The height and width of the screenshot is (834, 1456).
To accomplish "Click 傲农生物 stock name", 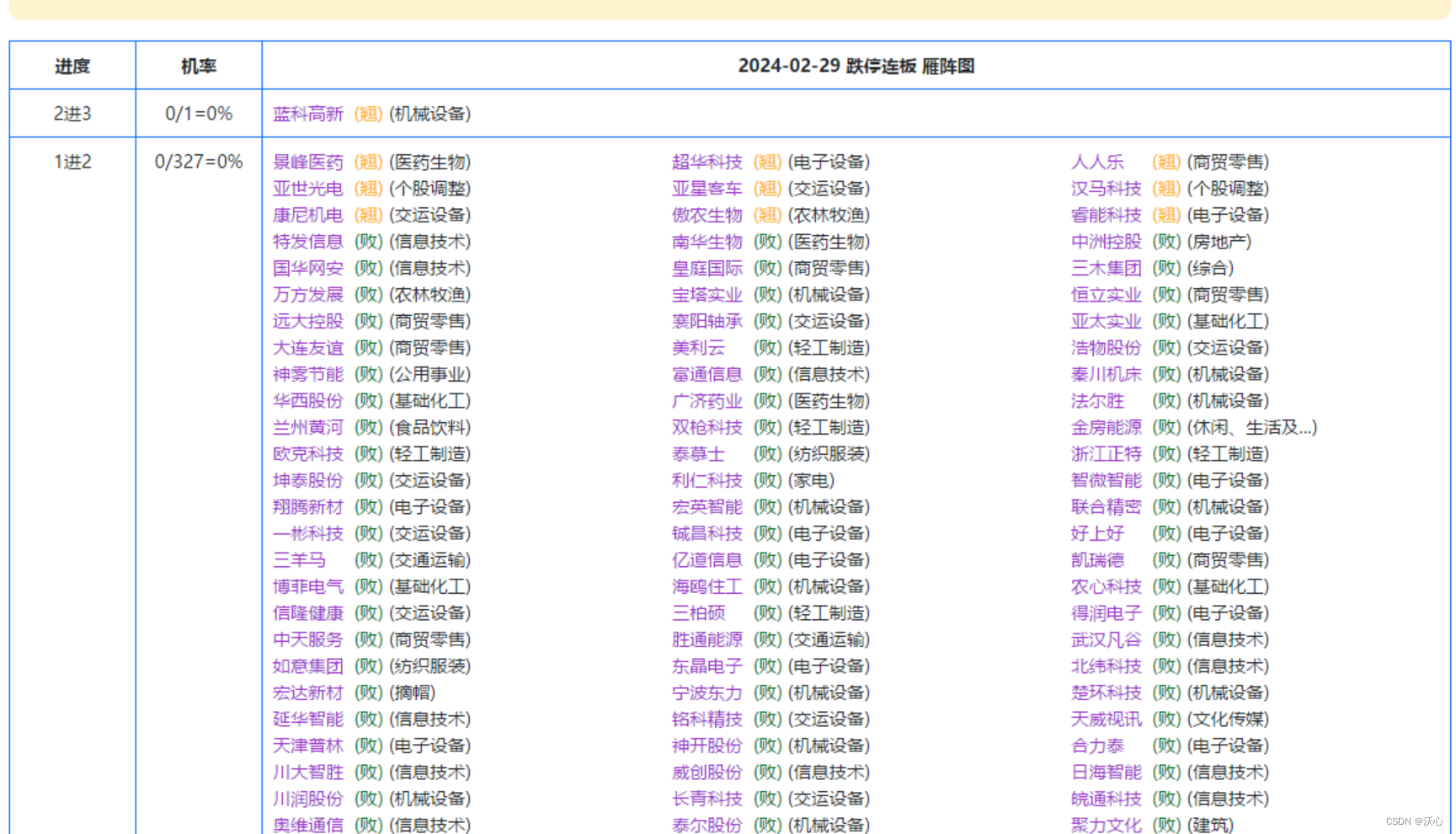I will coord(707,215).
